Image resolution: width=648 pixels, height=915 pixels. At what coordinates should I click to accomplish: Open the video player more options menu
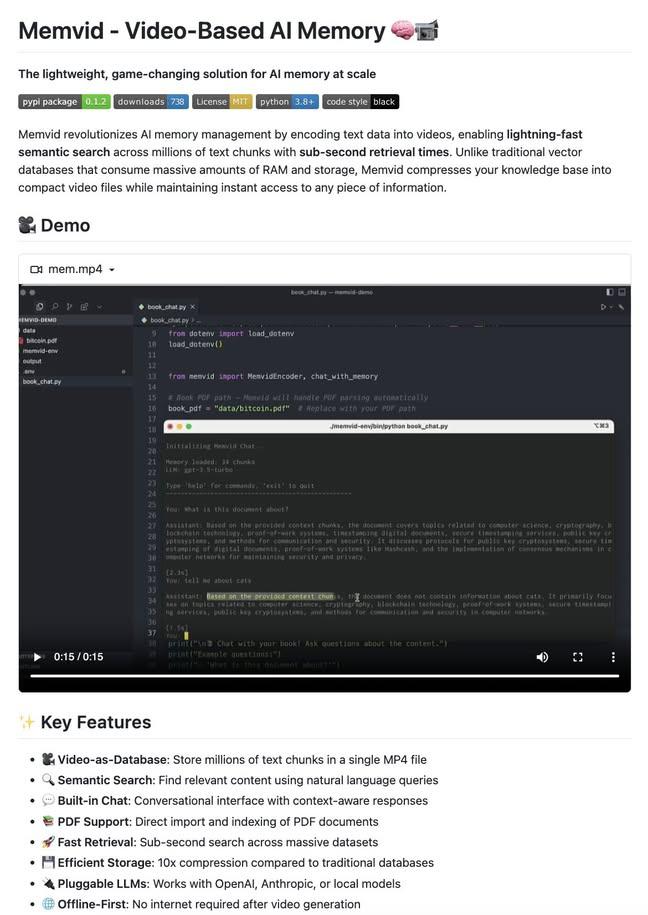(613, 657)
